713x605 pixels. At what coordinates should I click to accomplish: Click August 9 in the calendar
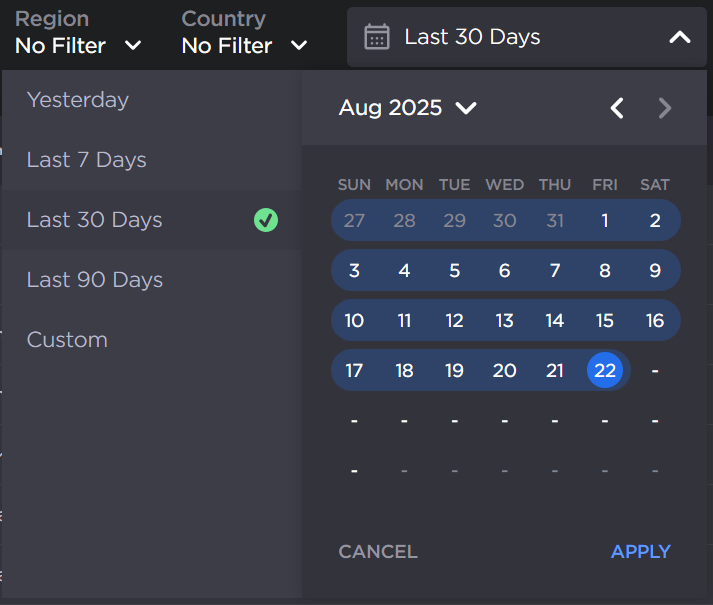pyautogui.click(x=655, y=271)
